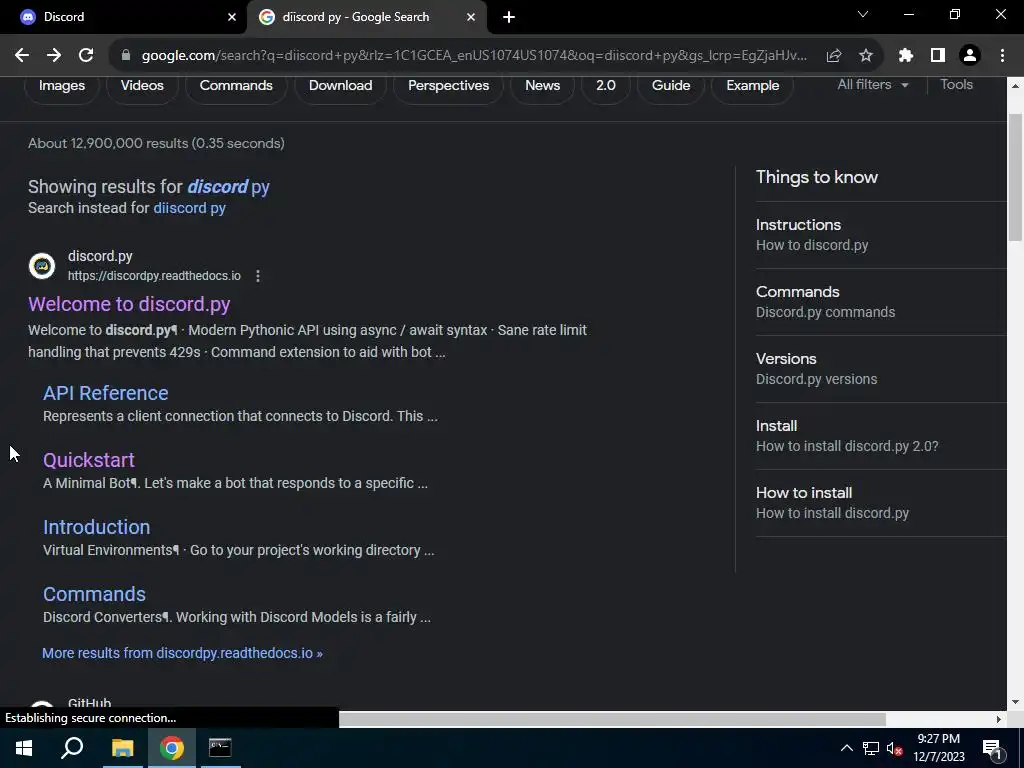Open the Windows Start menu
The height and width of the screenshot is (768, 1024).
click(x=24, y=748)
